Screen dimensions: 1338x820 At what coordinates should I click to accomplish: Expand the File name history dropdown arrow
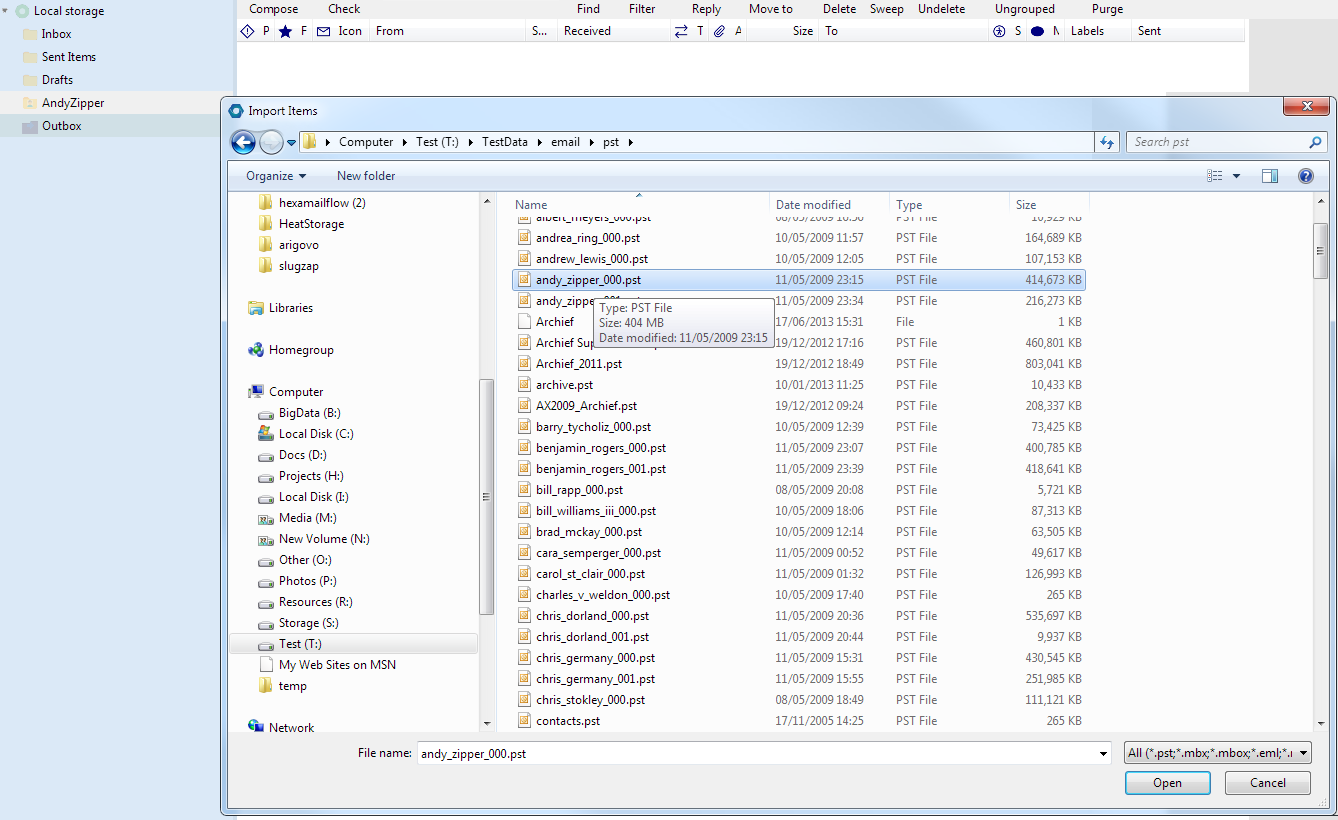coord(1103,753)
